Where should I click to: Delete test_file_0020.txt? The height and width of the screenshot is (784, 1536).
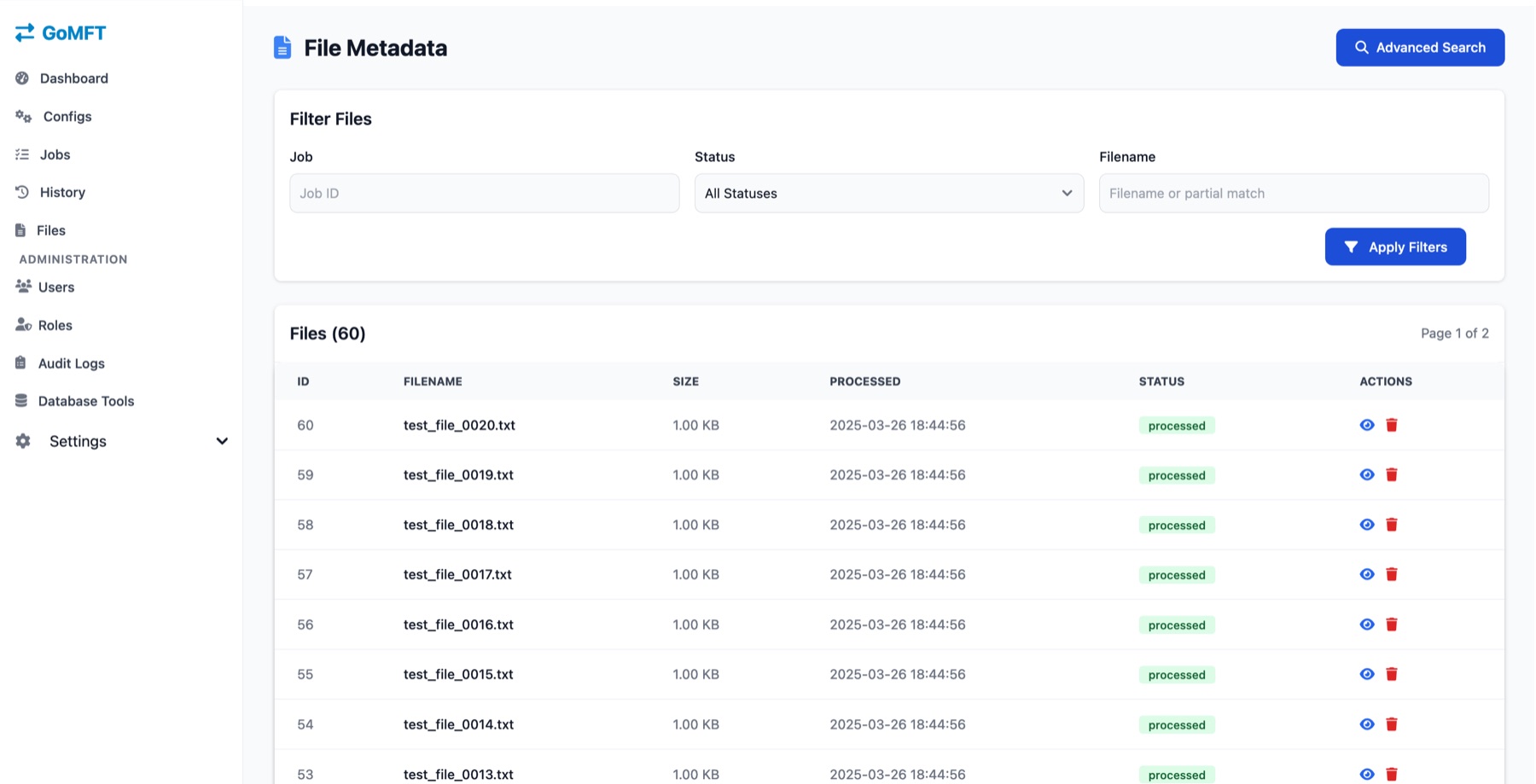[1392, 425]
